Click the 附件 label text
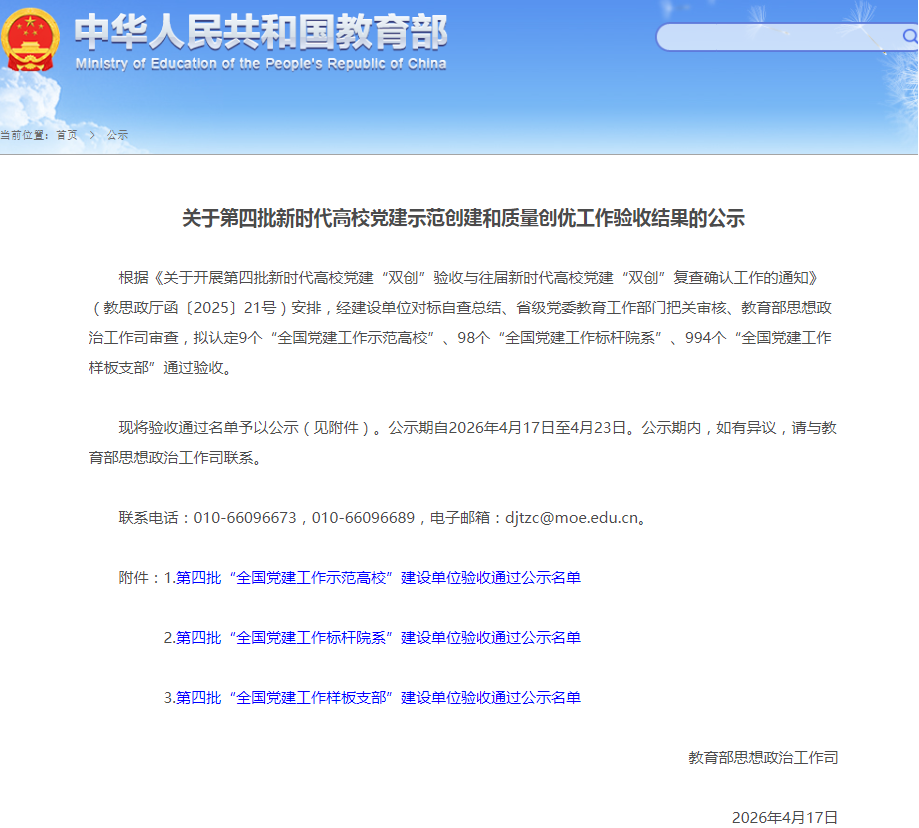 pyautogui.click(x=139, y=578)
